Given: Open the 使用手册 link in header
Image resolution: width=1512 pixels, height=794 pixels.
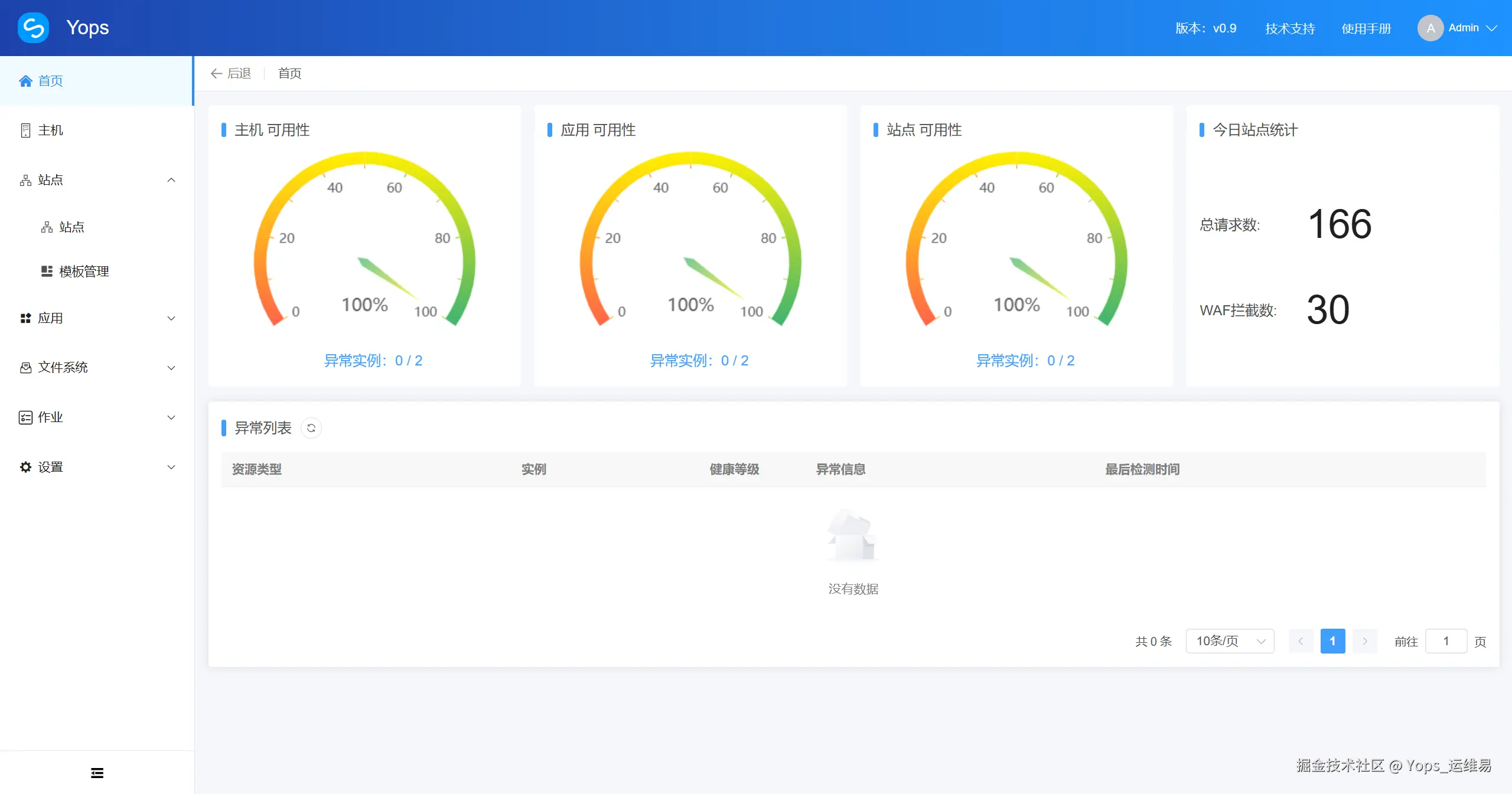Looking at the screenshot, I should (x=1366, y=28).
